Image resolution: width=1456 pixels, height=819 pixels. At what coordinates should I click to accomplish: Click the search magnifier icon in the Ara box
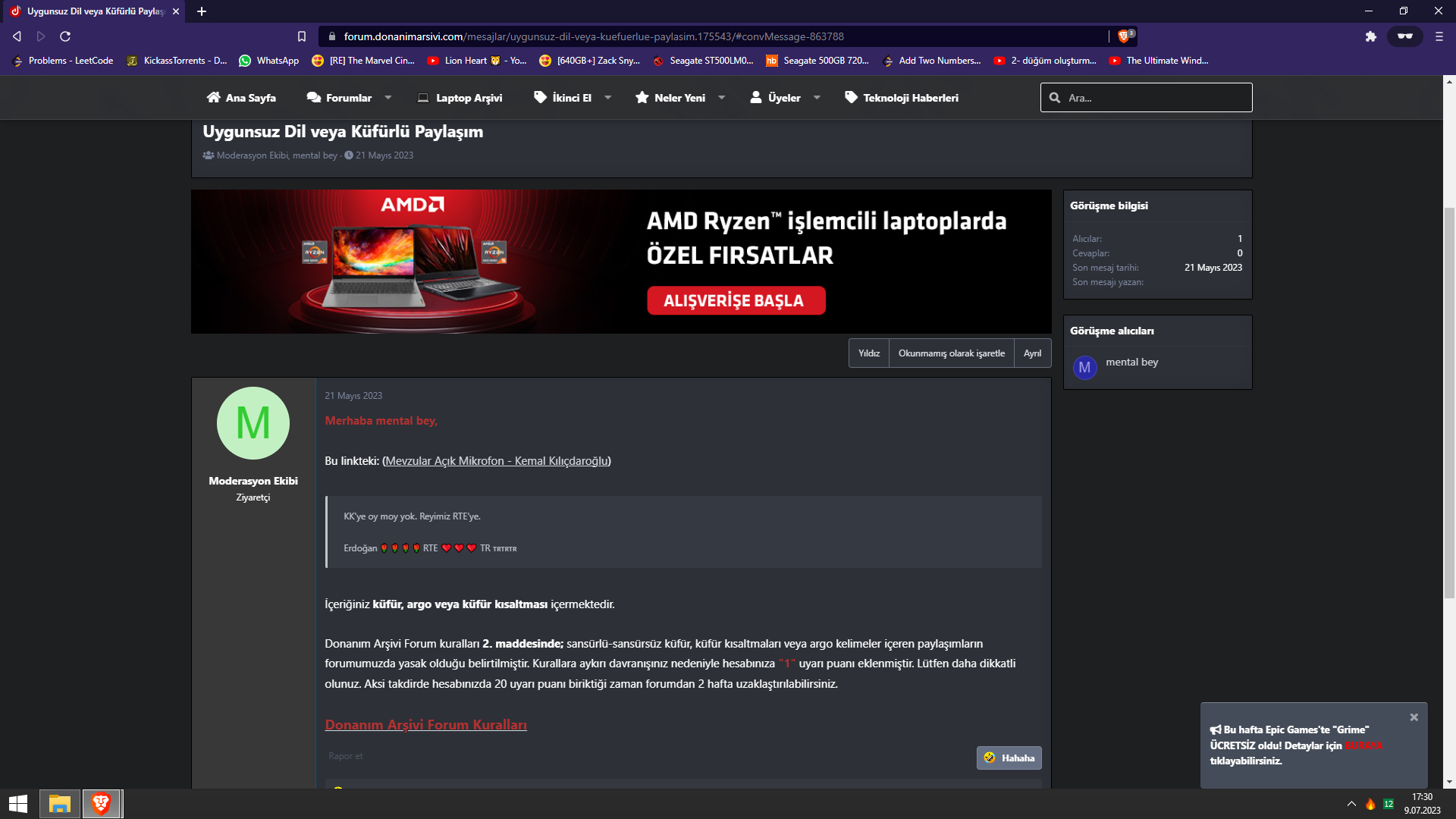(1055, 98)
